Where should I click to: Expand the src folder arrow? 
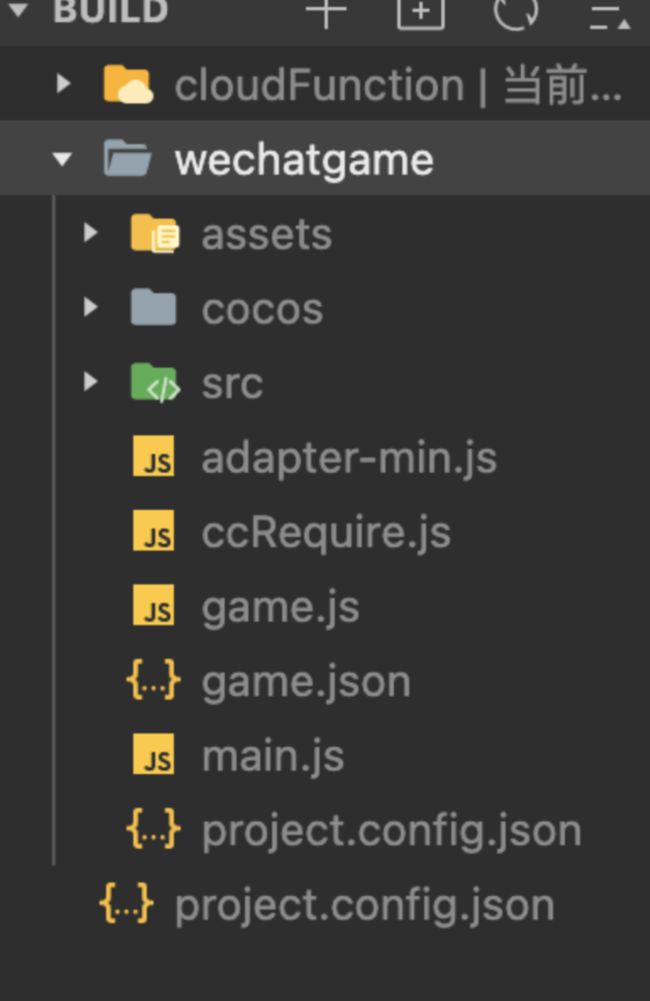[90, 382]
